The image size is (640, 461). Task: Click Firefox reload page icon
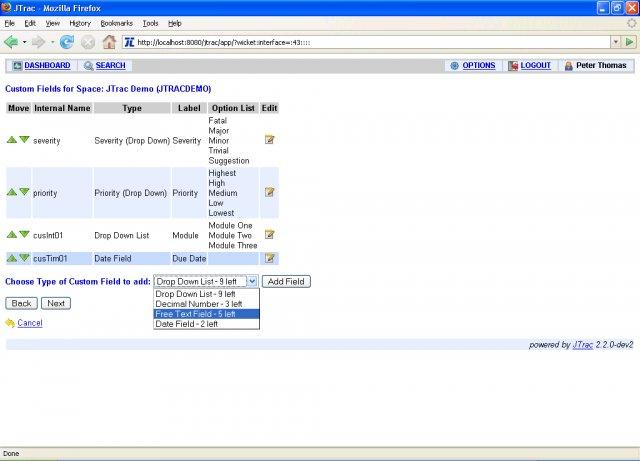(x=67, y=42)
